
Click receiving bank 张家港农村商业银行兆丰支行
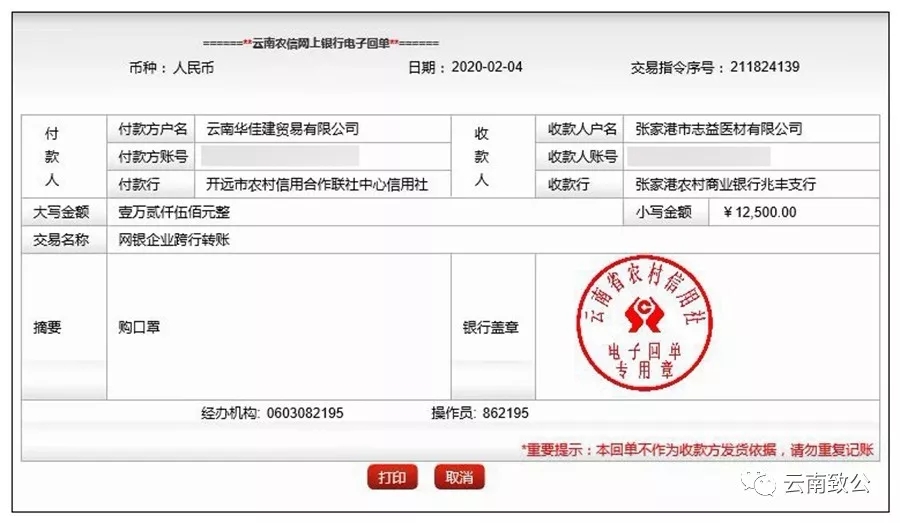coord(725,184)
